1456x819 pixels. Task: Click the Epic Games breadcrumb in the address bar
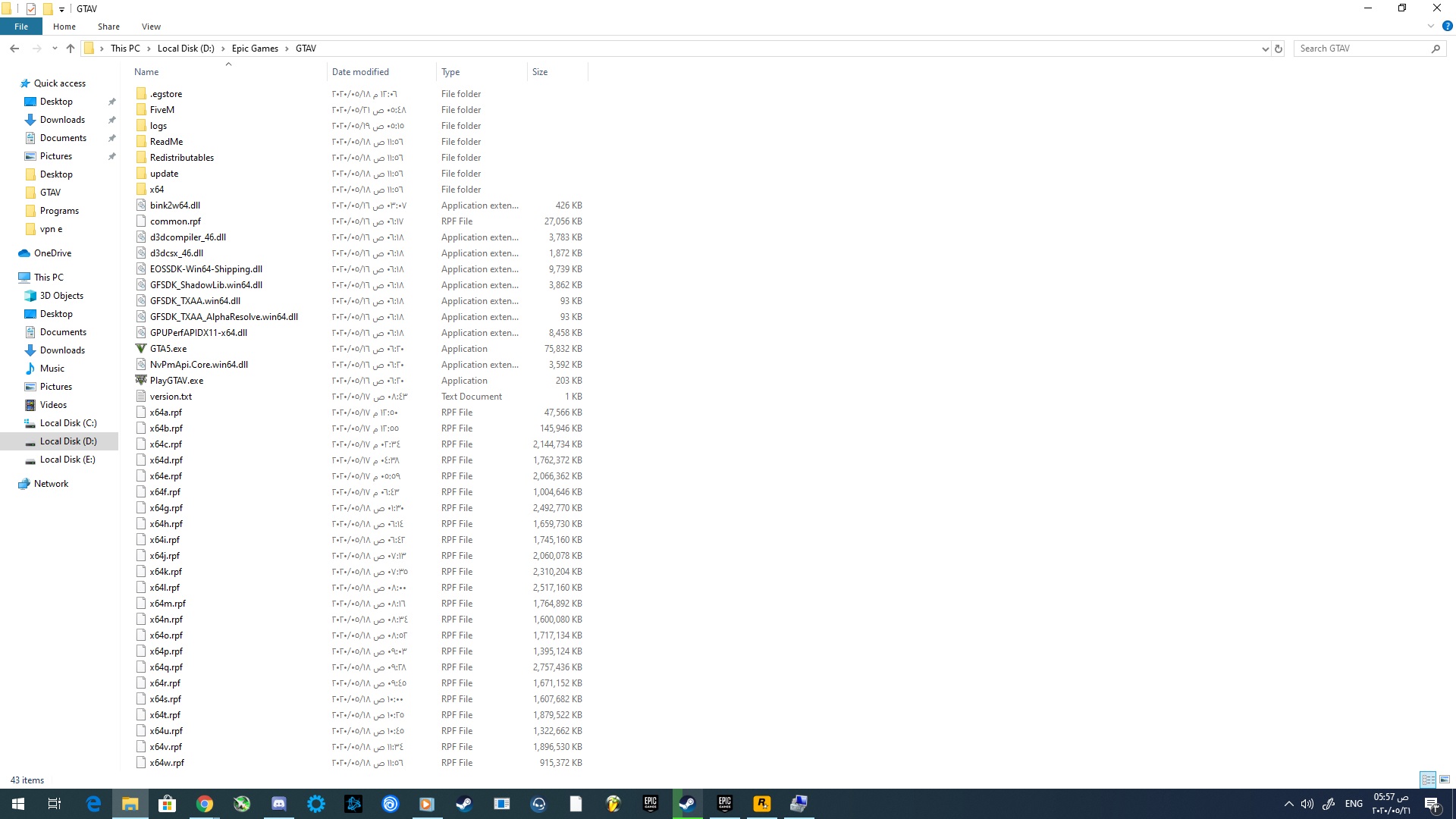pos(255,49)
